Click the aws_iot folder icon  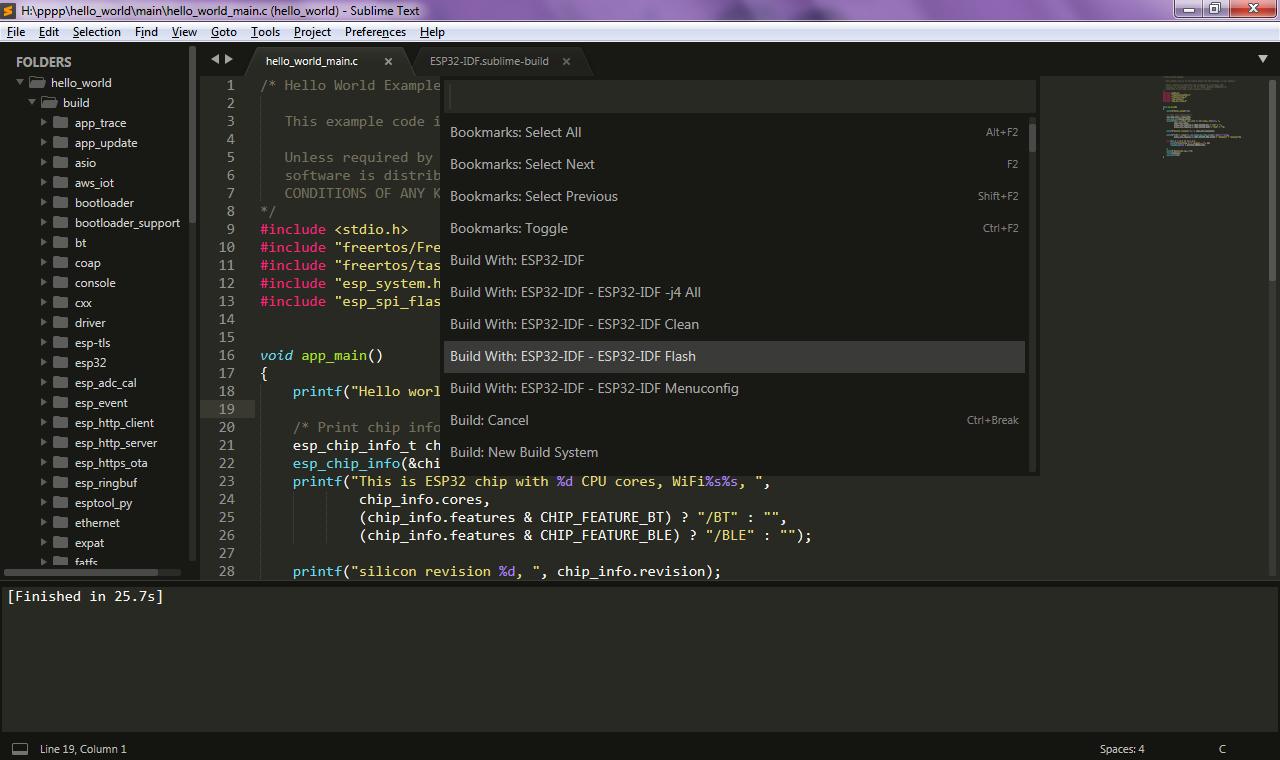point(60,183)
